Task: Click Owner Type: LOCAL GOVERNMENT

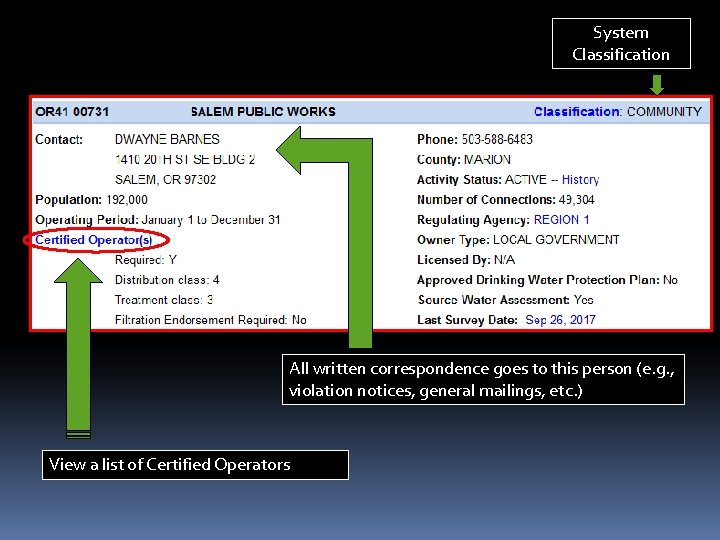Action: (x=518, y=240)
